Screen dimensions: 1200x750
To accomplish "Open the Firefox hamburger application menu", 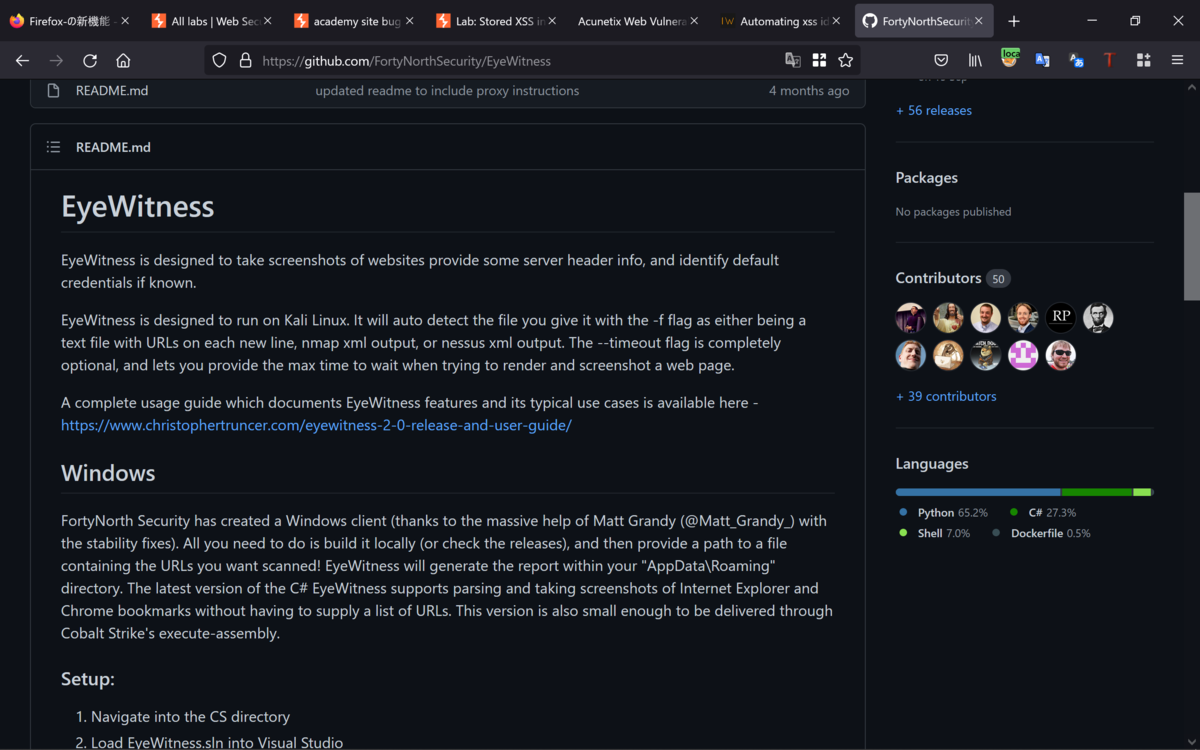I will coord(1178,60).
